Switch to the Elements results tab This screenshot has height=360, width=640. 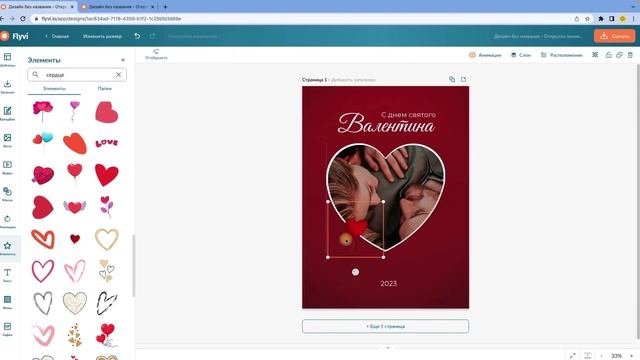pos(54,89)
